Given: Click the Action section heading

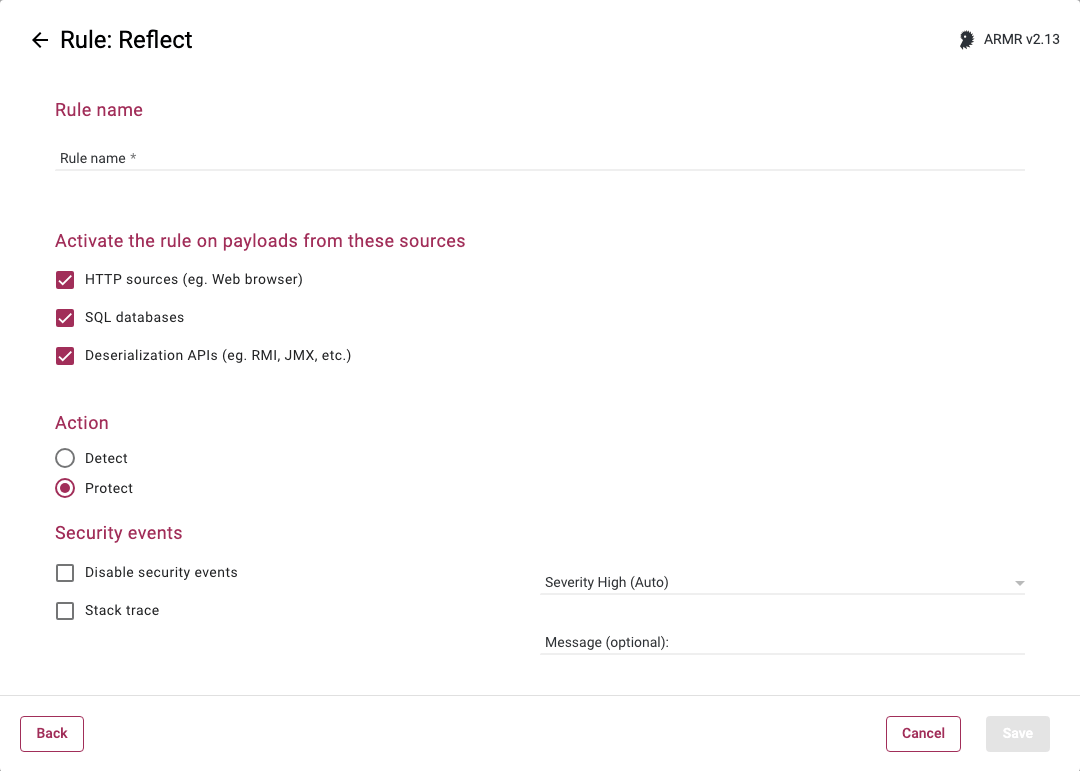Looking at the screenshot, I should coord(82,422).
